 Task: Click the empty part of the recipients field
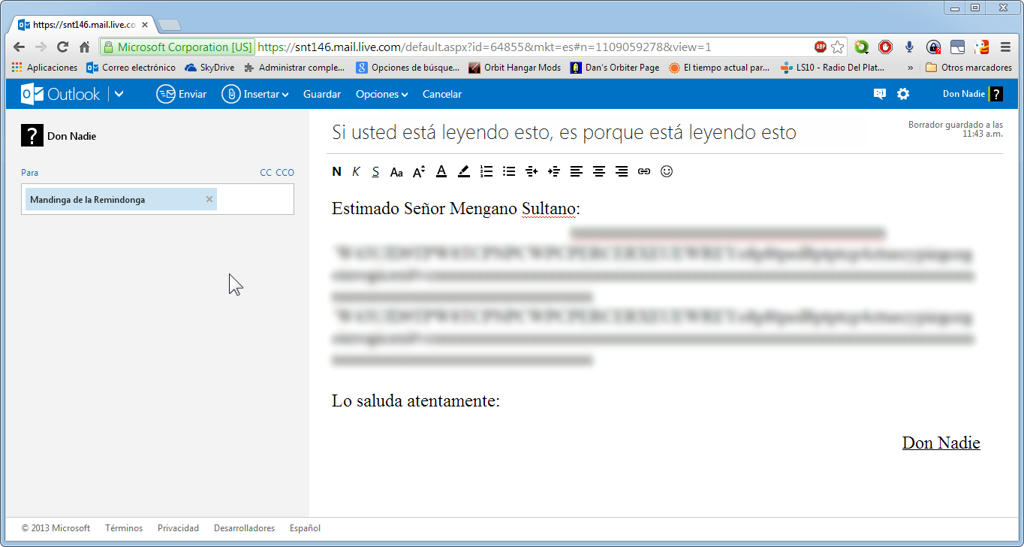click(x=255, y=199)
